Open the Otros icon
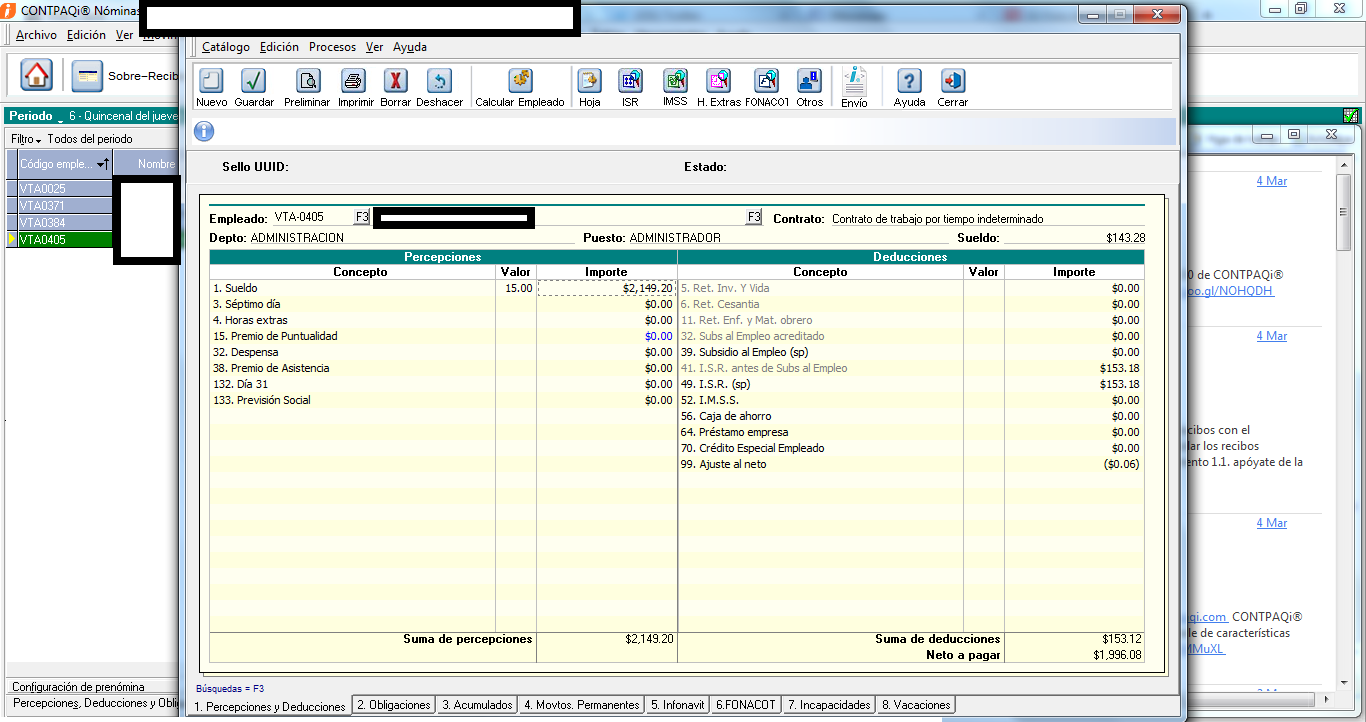The width and height of the screenshot is (1366, 722). (809, 81)
